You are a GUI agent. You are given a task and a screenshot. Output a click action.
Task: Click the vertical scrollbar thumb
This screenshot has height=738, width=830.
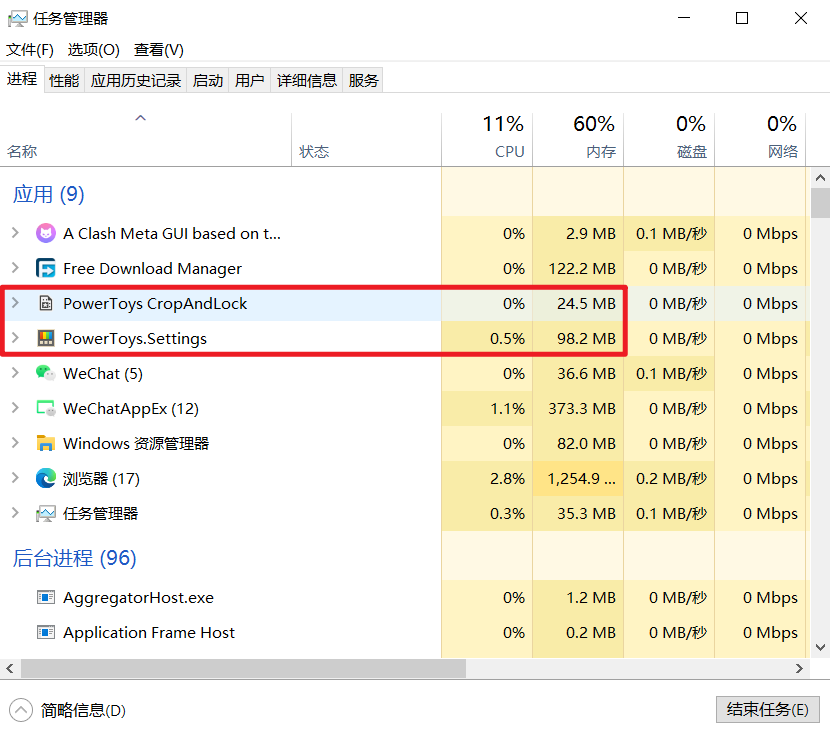[x=820, y=203]
